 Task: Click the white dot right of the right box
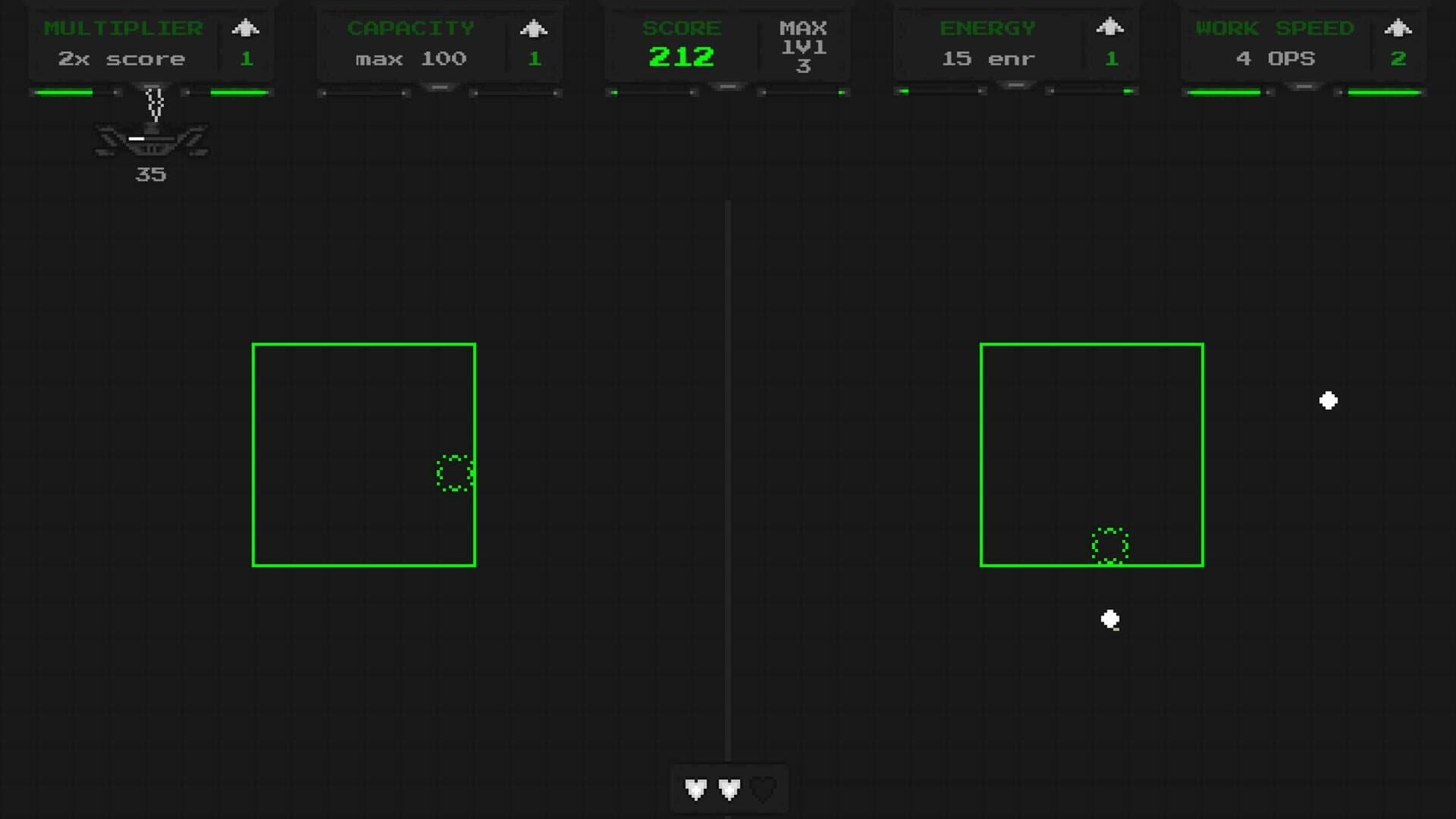click(x=1329, y=400)
